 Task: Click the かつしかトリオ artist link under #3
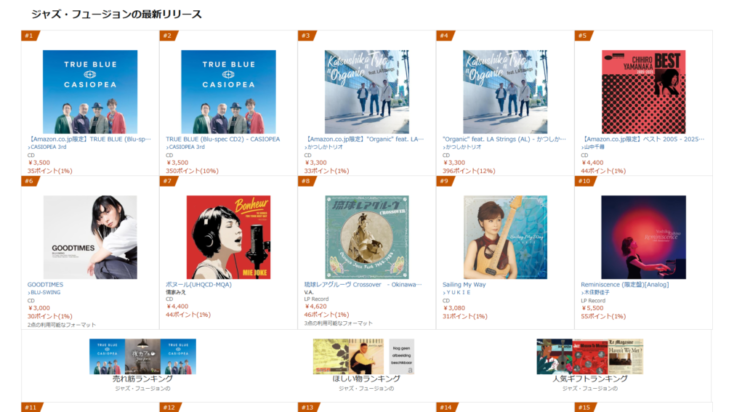pos(325,147)
